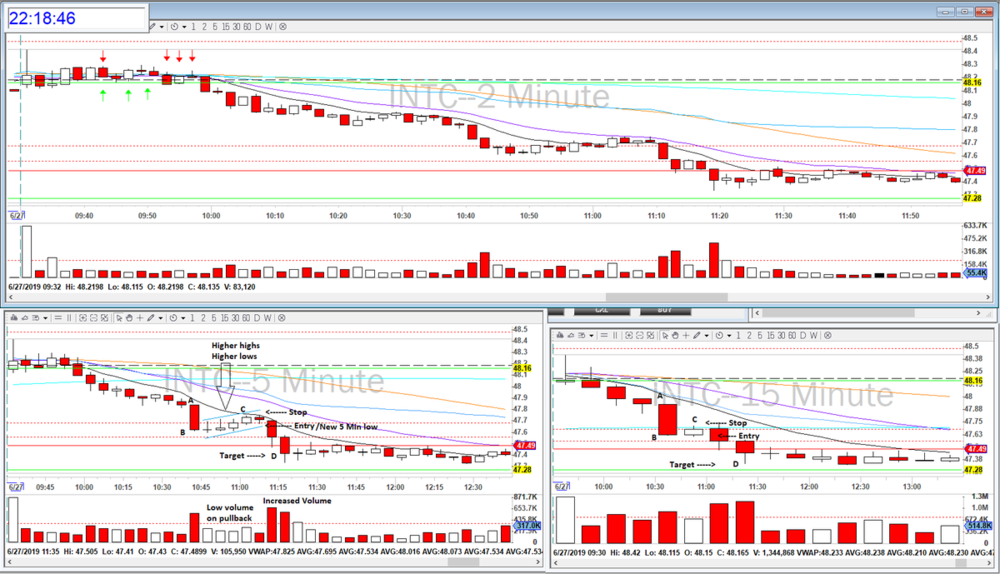This screenshot has width=1000, height=574.
Task: Activate the crosshair tool in the 5-minute chart
Action: coord(140,318)
